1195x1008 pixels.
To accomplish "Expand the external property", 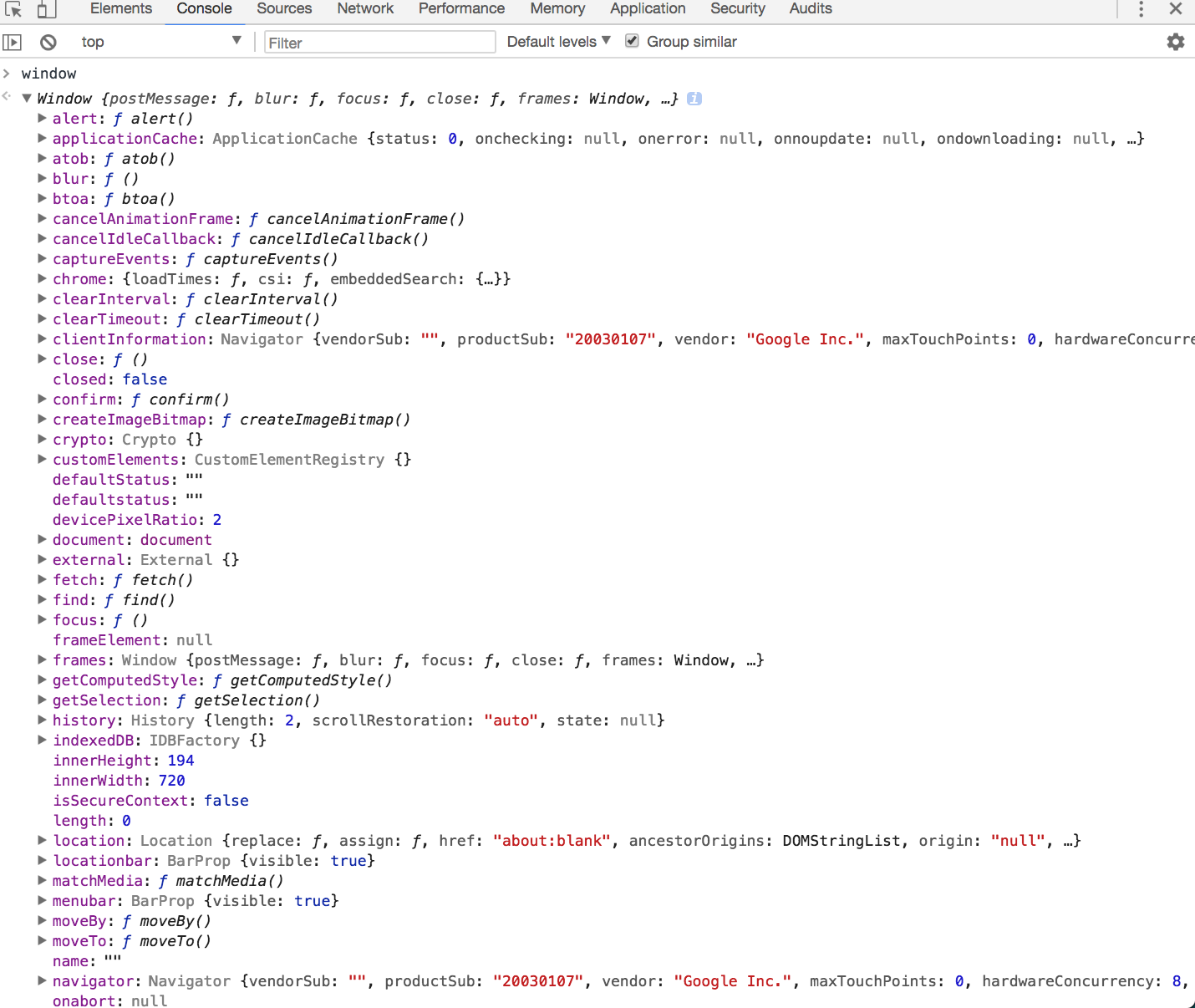I will [x=42, y=560].
